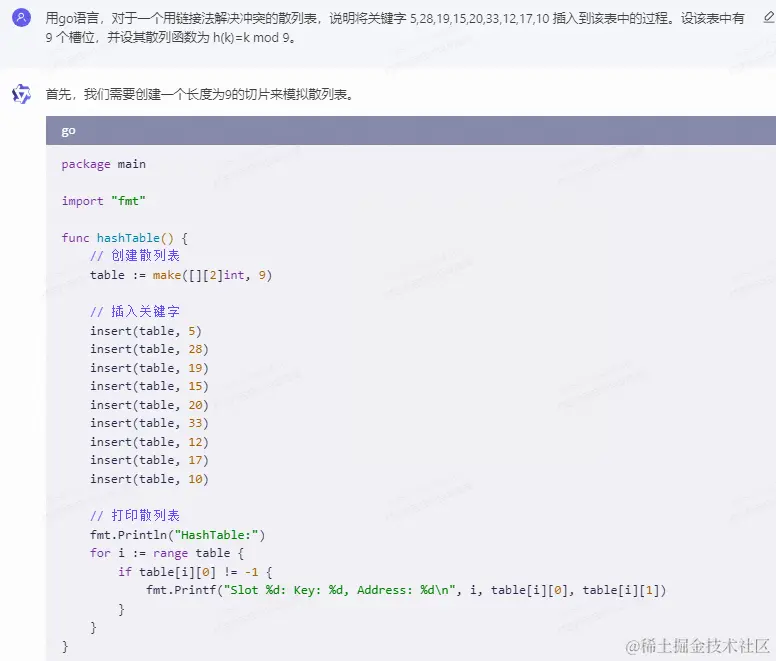Click the 'func hashTable() {' line

click(x=125, y=238)
